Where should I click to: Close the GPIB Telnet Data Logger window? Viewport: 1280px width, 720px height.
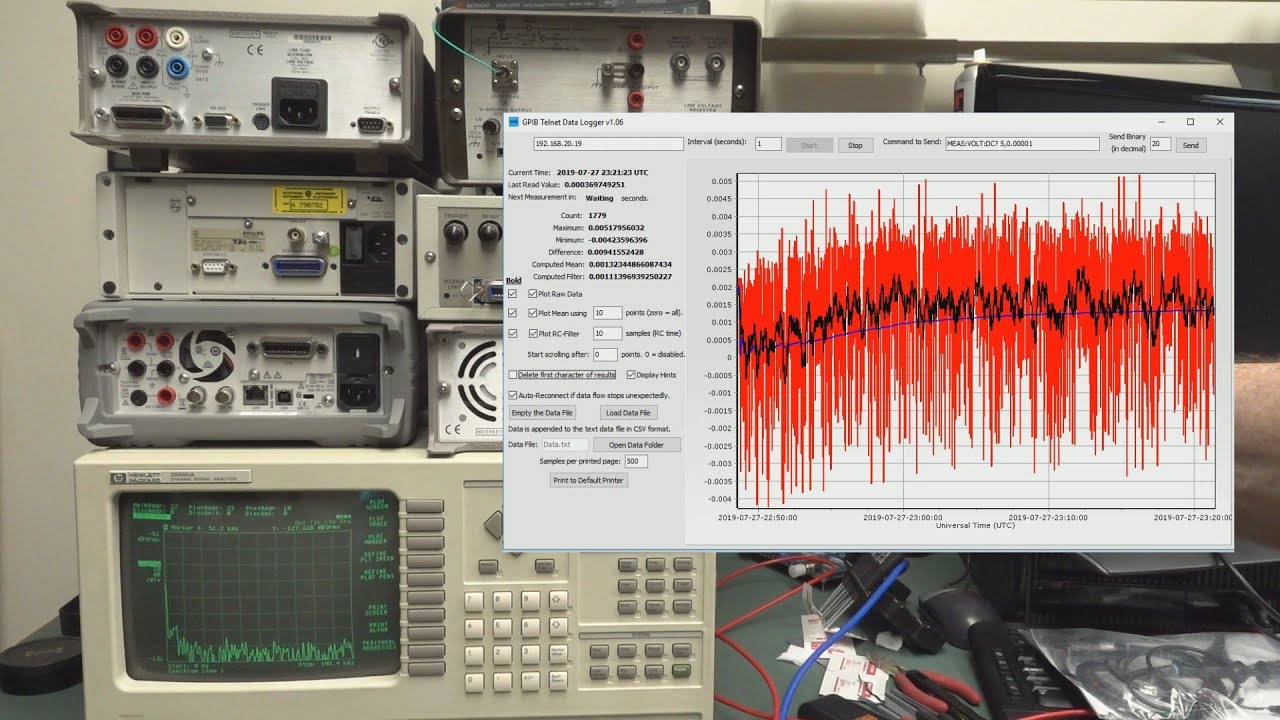click(1220, 122)
